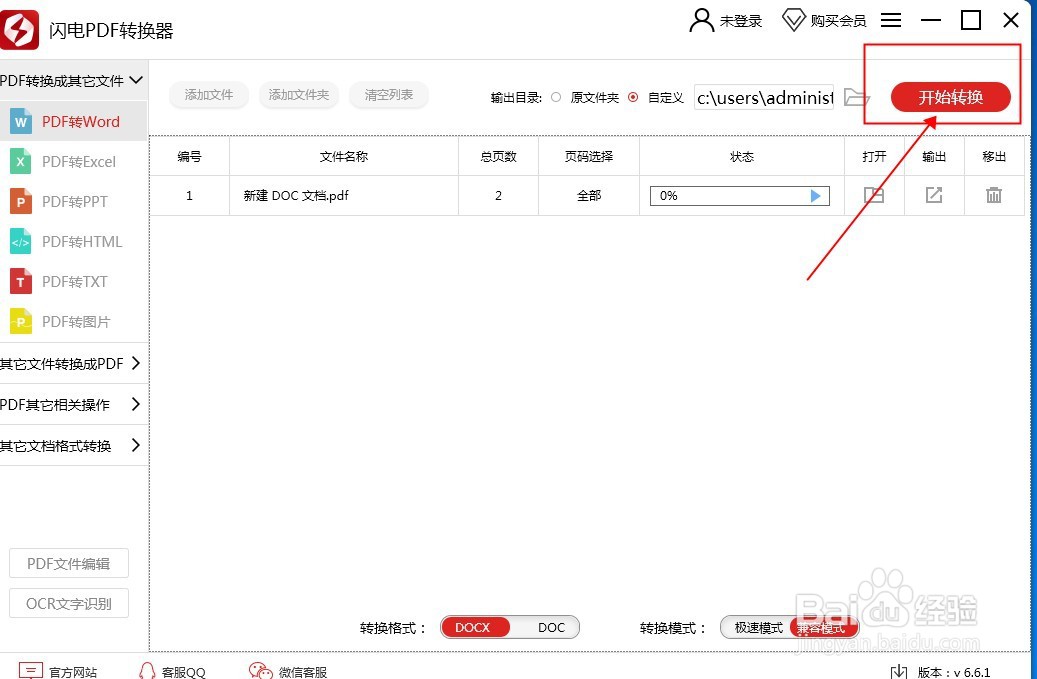Click the 购买会员 diamond icon
Image resolution: width=1037 pixels, height=679 pixels.
(794, 20)
